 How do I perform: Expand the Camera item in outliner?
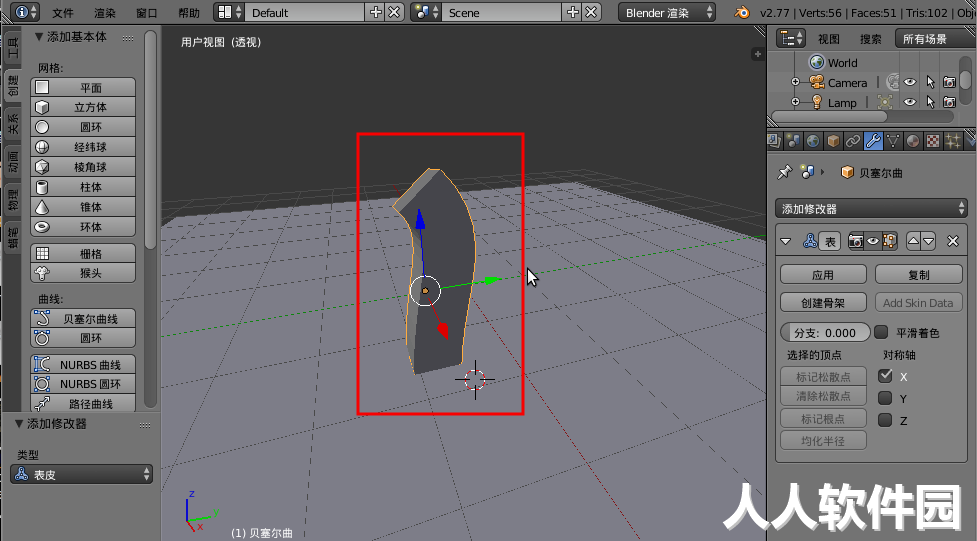click(x=796, y=82)
